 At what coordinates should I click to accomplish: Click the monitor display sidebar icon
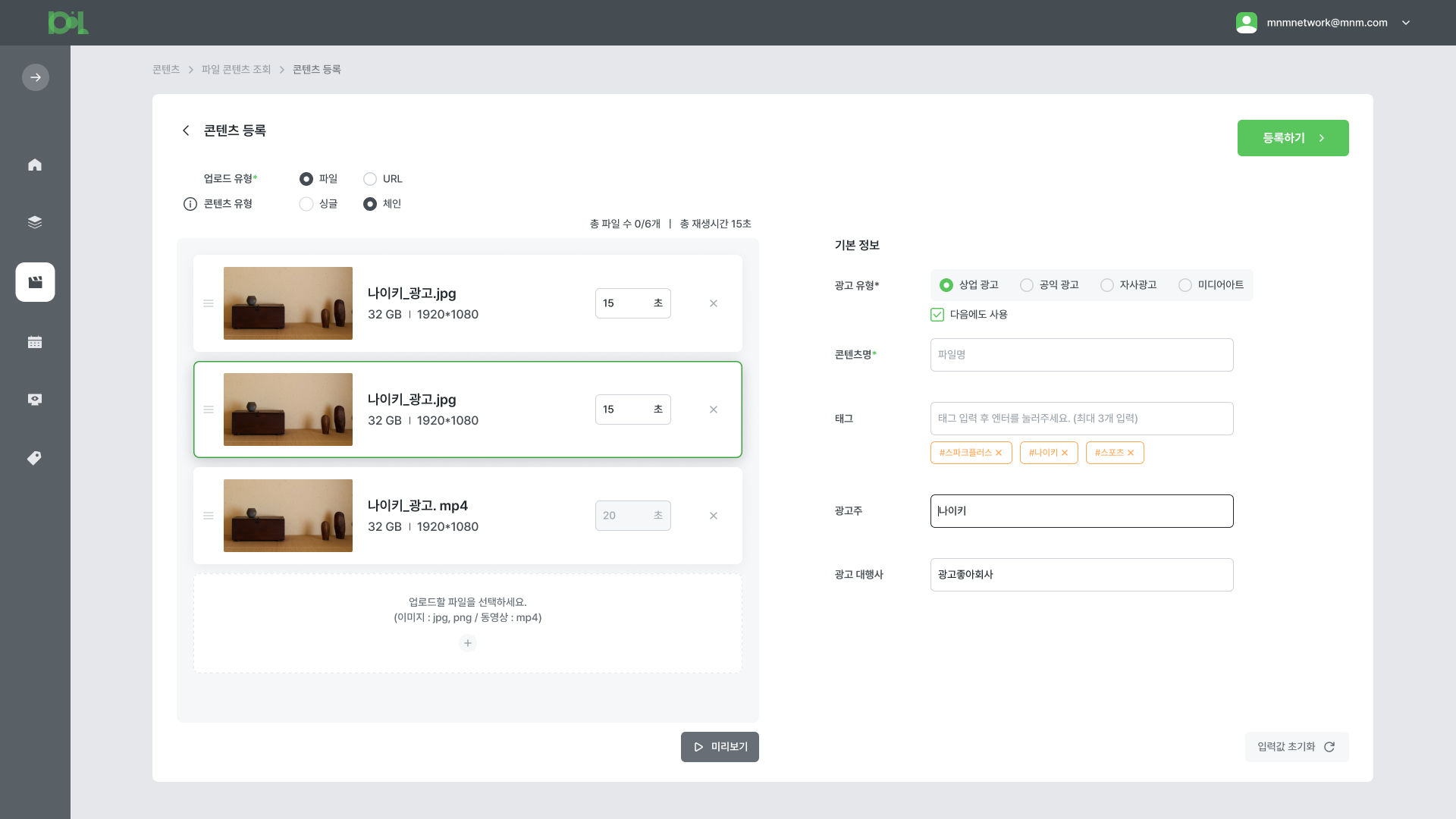(35, 400)
